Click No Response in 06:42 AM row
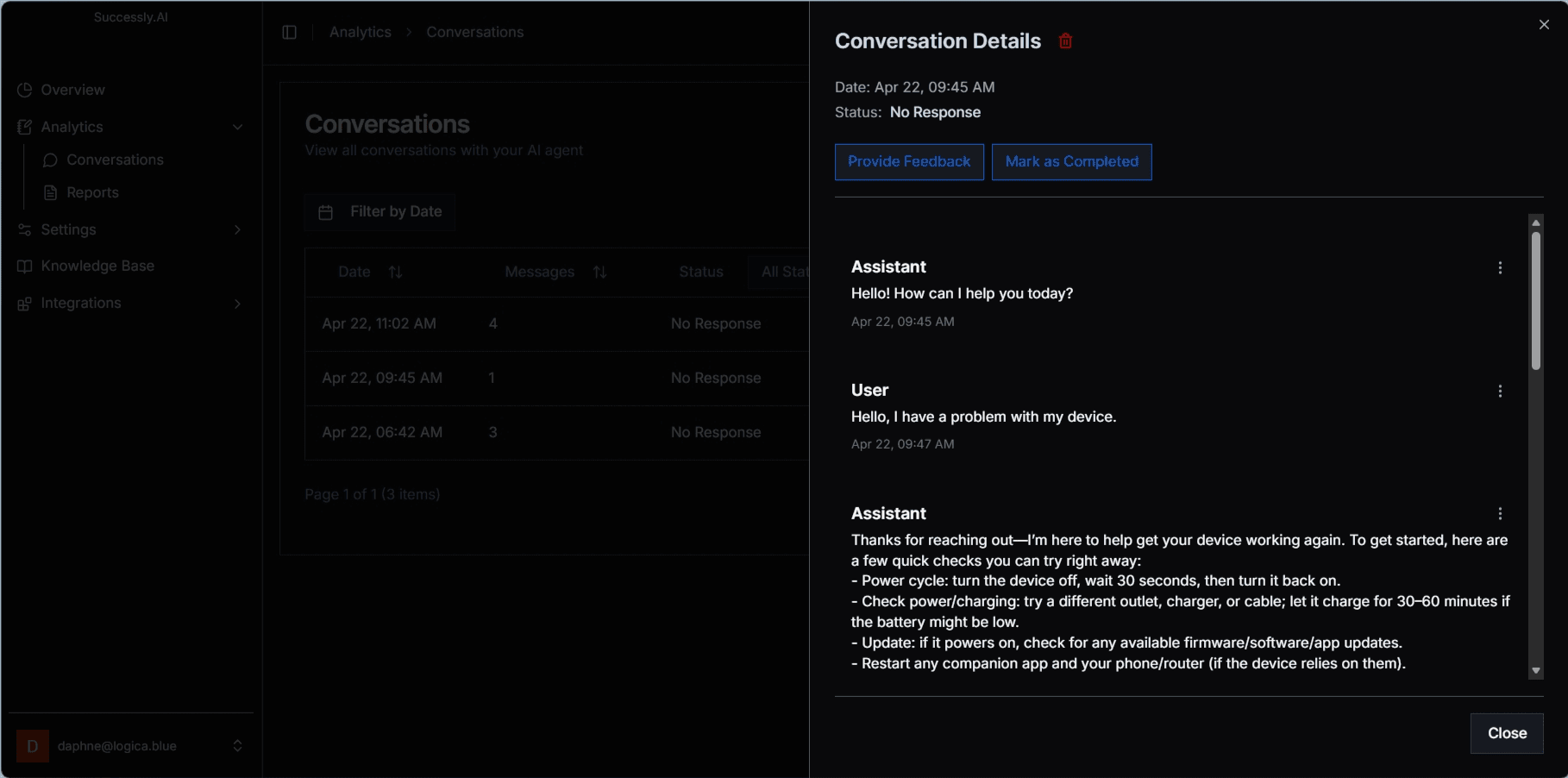 [x=716, y=433]
